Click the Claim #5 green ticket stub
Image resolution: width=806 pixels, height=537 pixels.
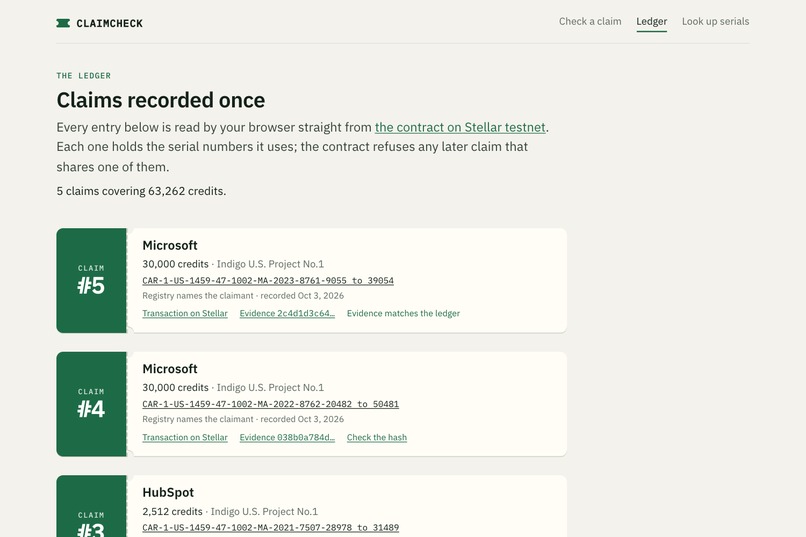point(91,281)
